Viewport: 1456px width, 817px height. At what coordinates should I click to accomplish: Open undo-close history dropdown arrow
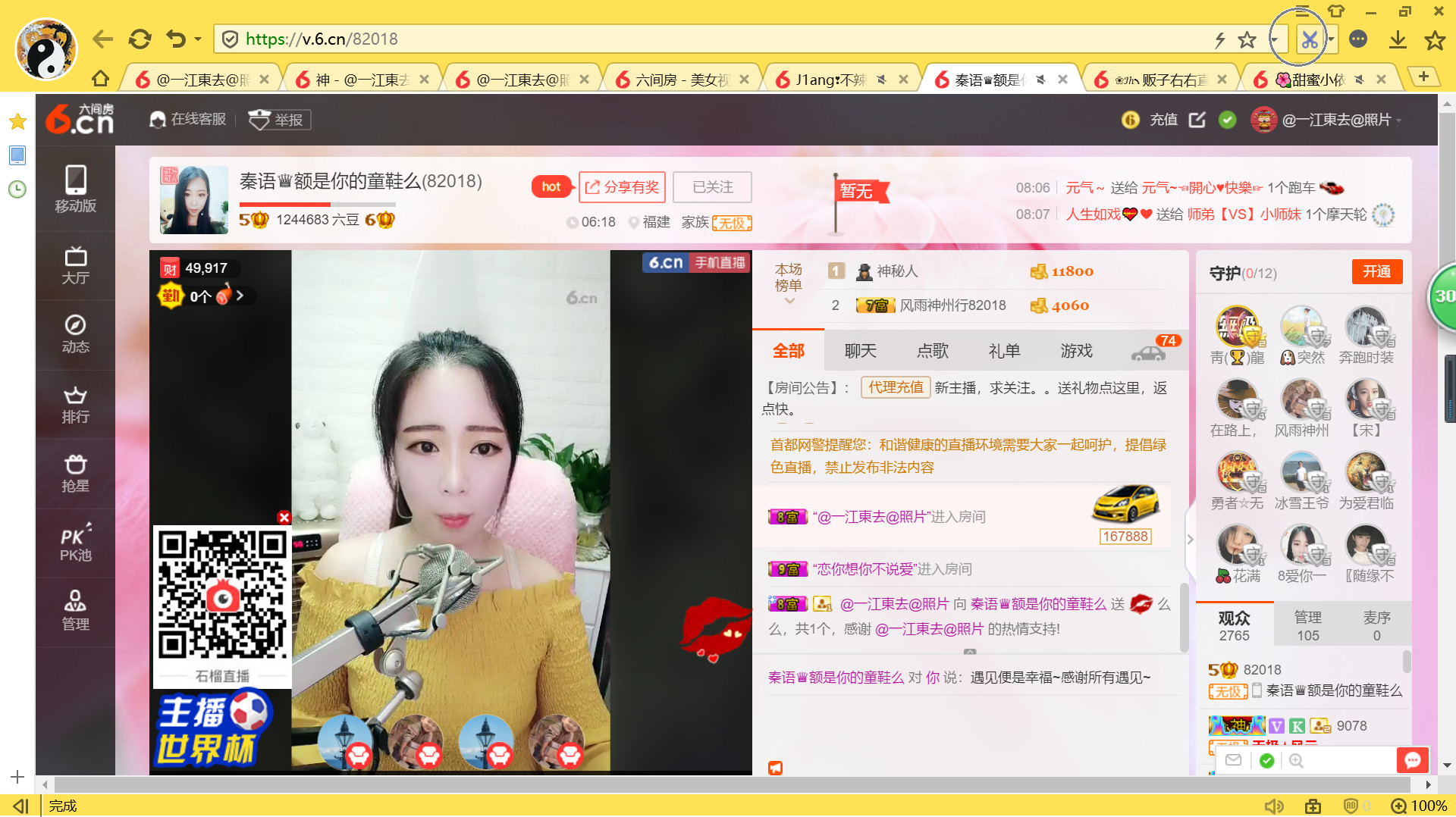coord(198,39)
